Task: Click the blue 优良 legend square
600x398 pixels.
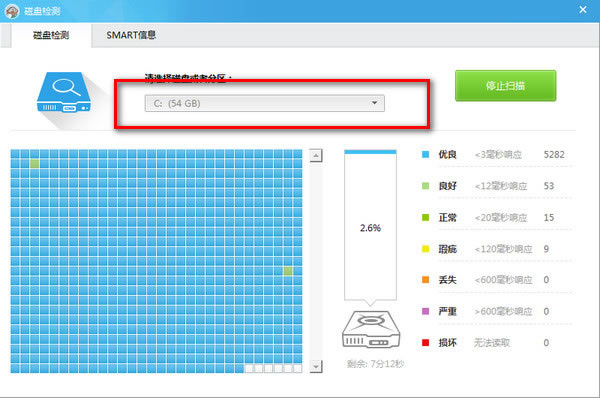Action: click(x=425, y=155)
